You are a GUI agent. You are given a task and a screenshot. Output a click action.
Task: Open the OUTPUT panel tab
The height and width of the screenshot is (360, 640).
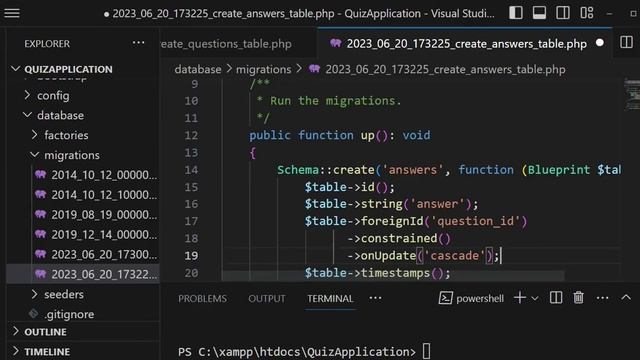coord(267,298)
